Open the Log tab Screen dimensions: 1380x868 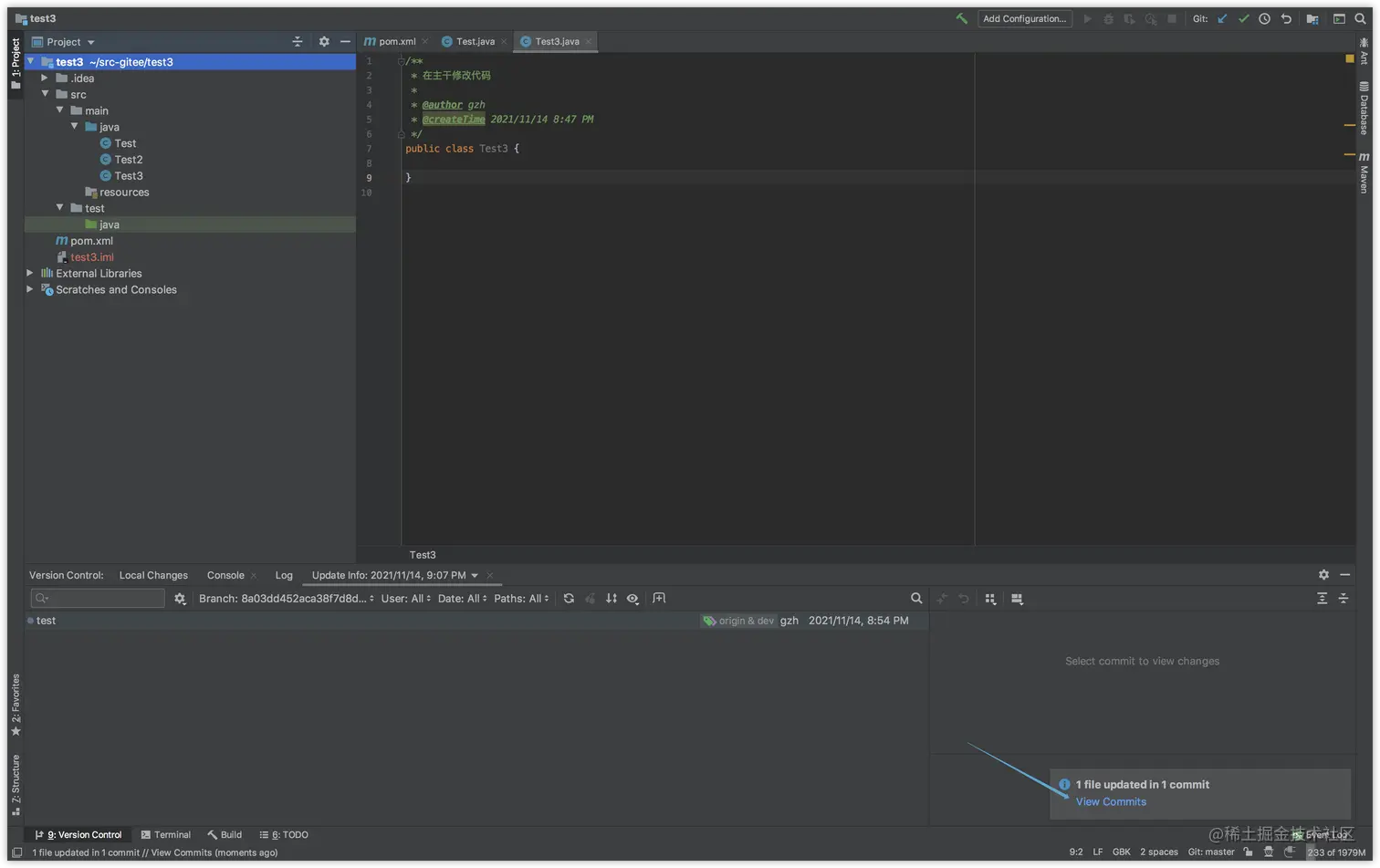(284, 575)
